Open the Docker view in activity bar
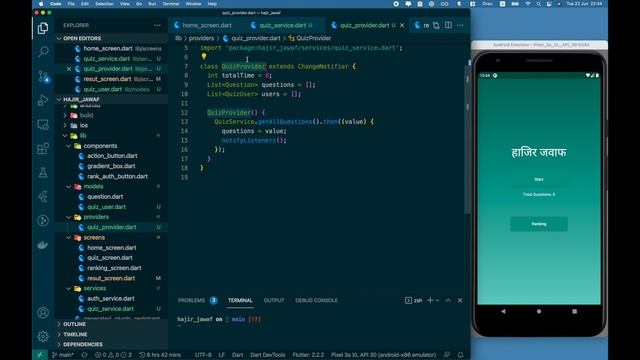 (x=43, y=245)
